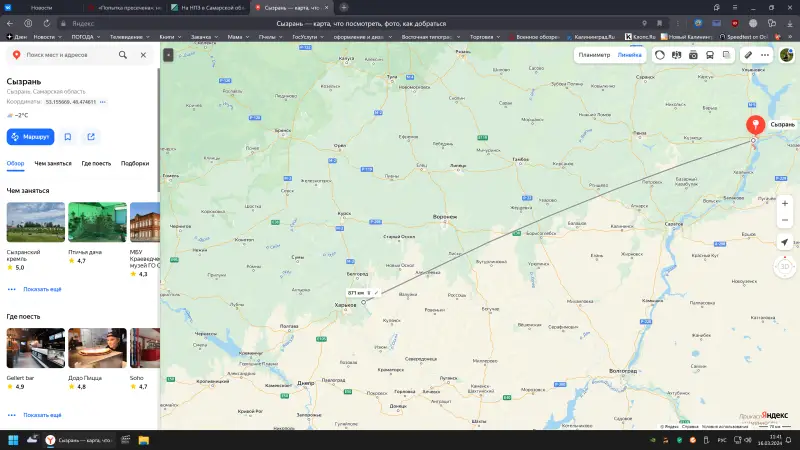Click the traffic layer icon
The height and width of the screenshot is (450, 800).
pyautogui.click(x=660, y=55)
